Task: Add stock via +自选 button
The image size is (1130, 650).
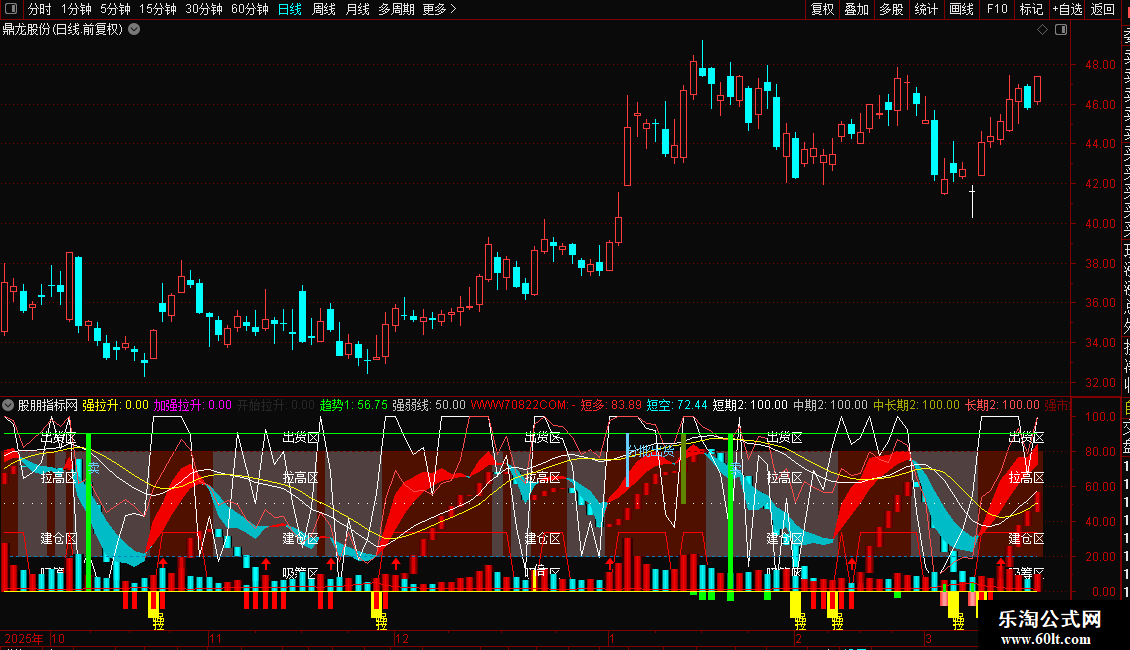Action: tap(1067, 9)
